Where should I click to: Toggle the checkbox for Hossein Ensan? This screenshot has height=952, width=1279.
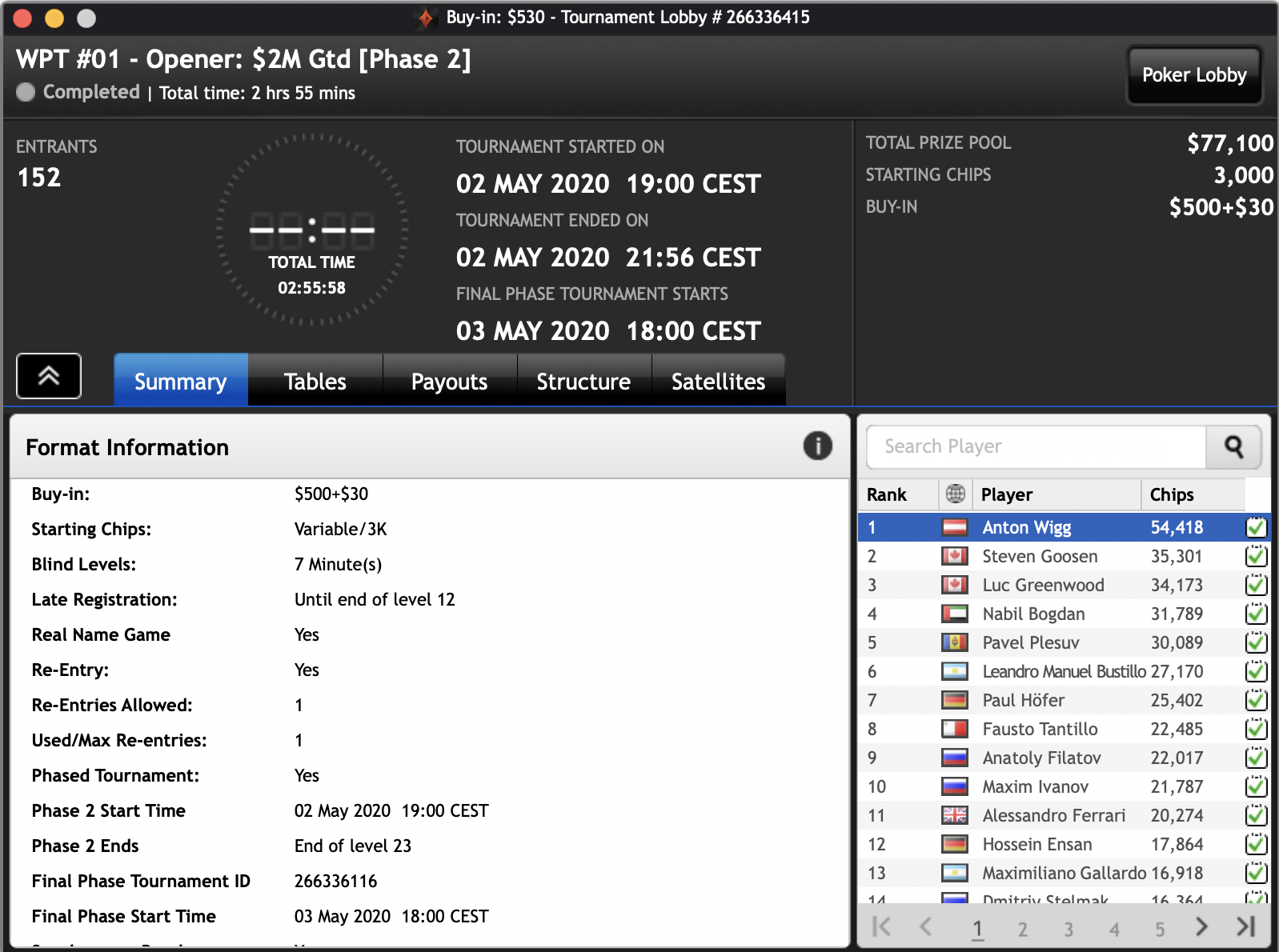[1256, 844]
